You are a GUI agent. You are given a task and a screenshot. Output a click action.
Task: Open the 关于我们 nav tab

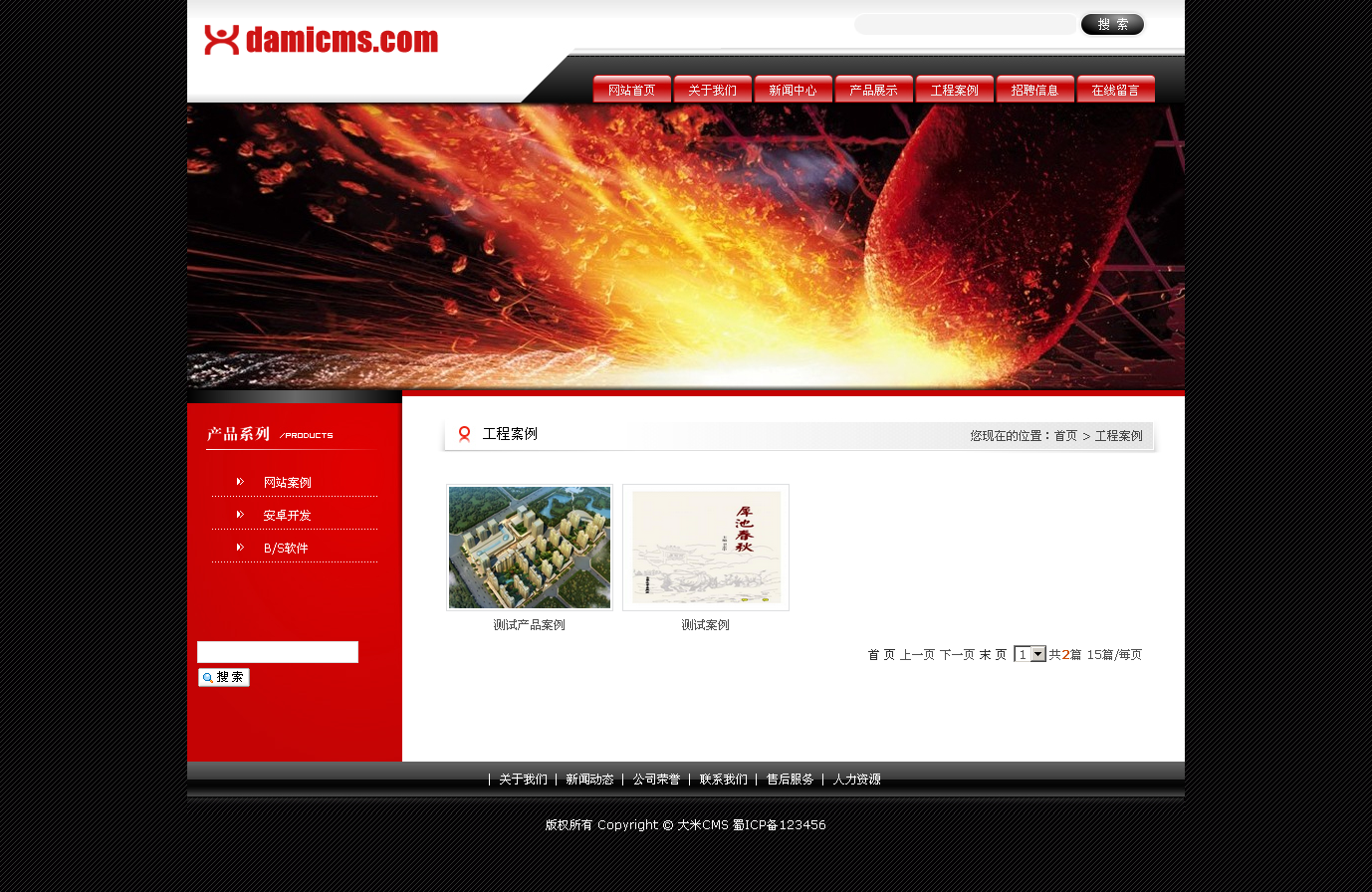(713, 90)
